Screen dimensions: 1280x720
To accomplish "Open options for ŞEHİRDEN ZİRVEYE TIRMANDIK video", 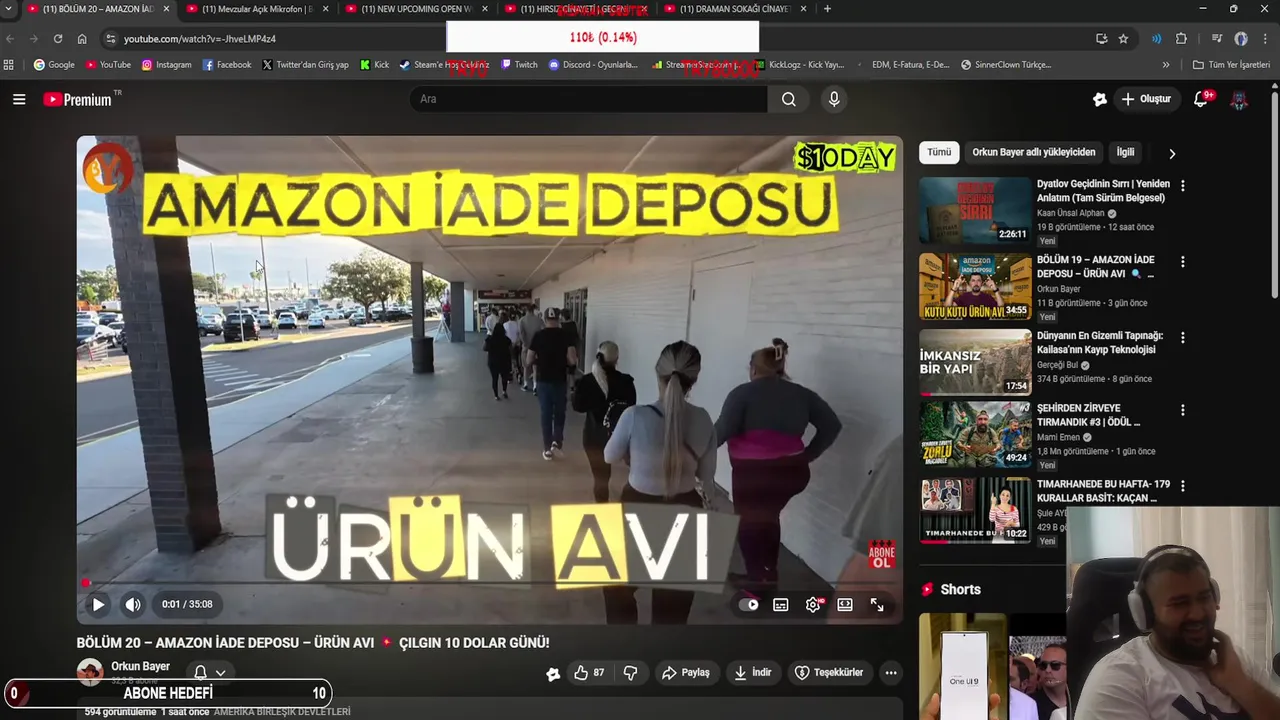I will [1183, 410].
